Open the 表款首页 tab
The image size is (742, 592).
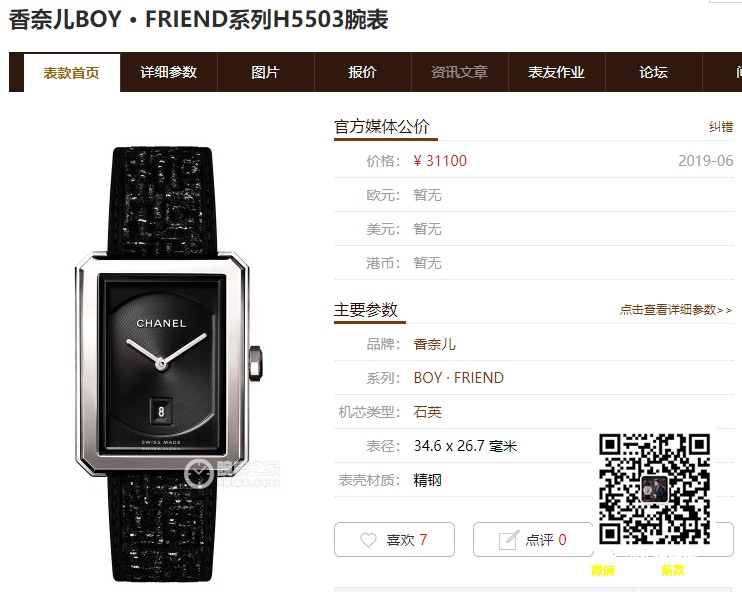[x=72, y=72]
